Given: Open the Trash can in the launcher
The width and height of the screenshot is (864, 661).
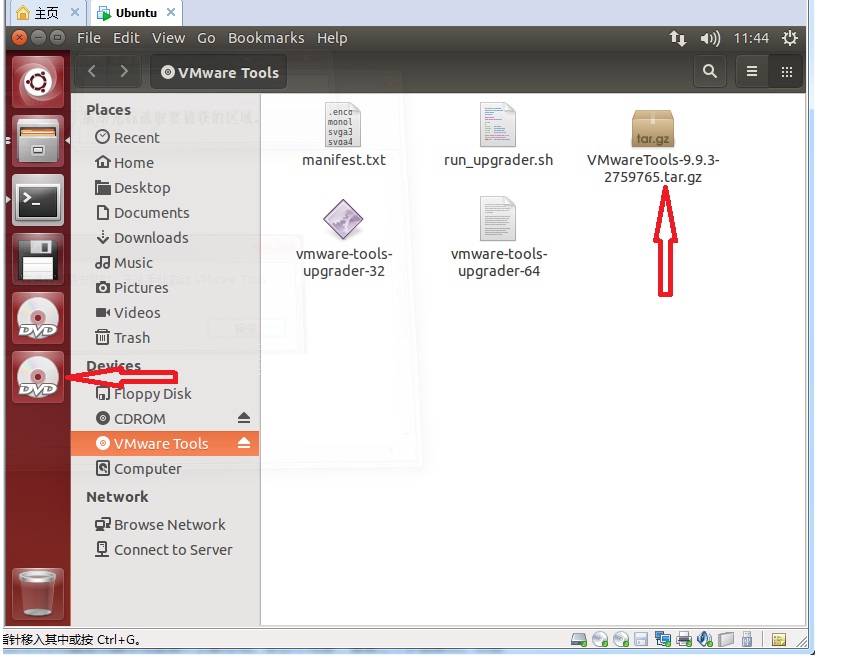Looking at the screenshot, I should click(x=37, y=594).
